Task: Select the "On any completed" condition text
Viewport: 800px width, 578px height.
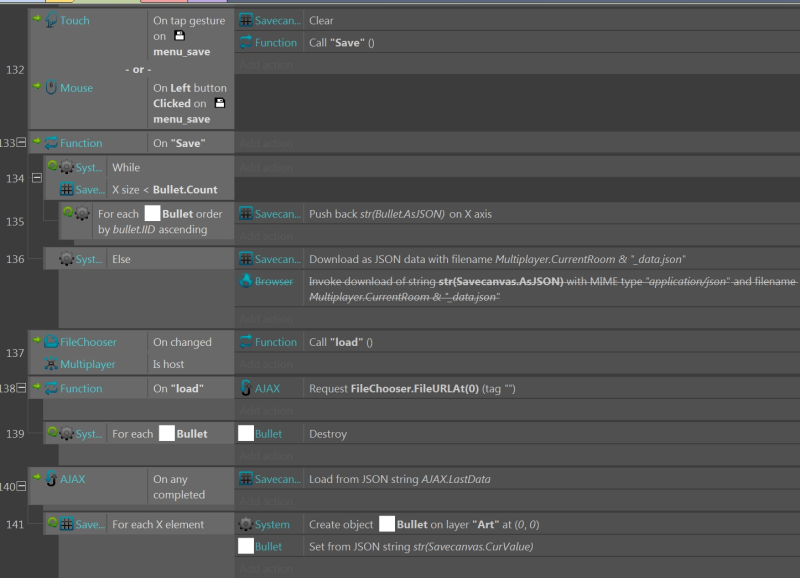Action: point(179,487)
